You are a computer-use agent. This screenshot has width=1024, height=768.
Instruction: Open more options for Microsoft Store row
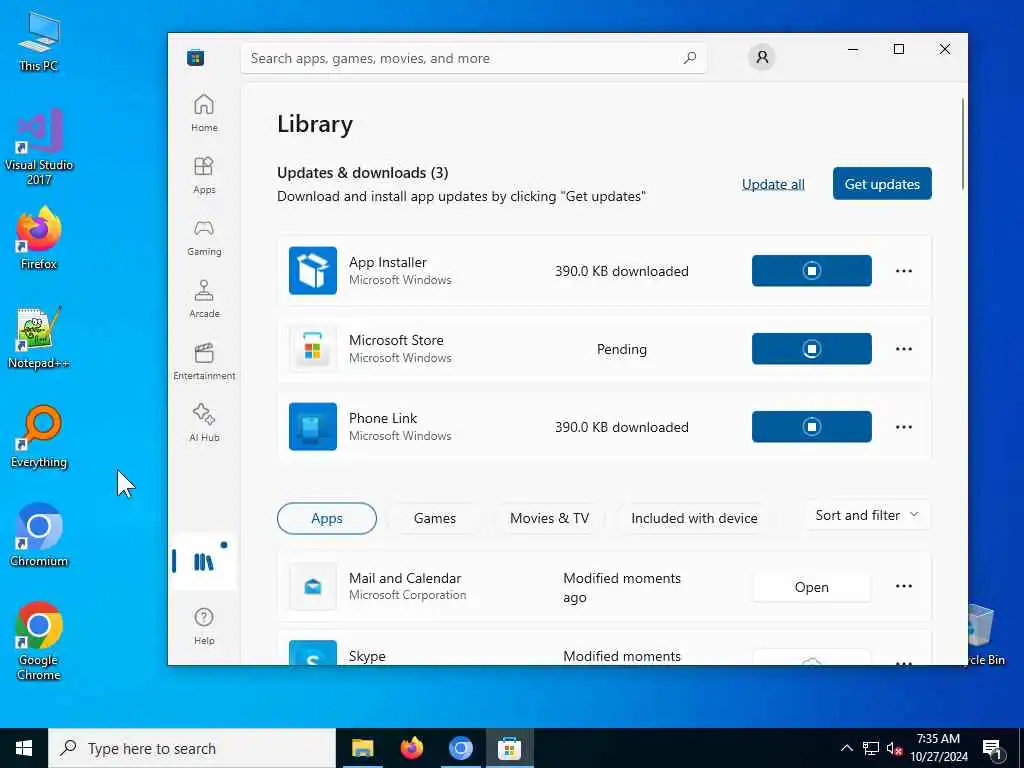[x=903, y=349]
